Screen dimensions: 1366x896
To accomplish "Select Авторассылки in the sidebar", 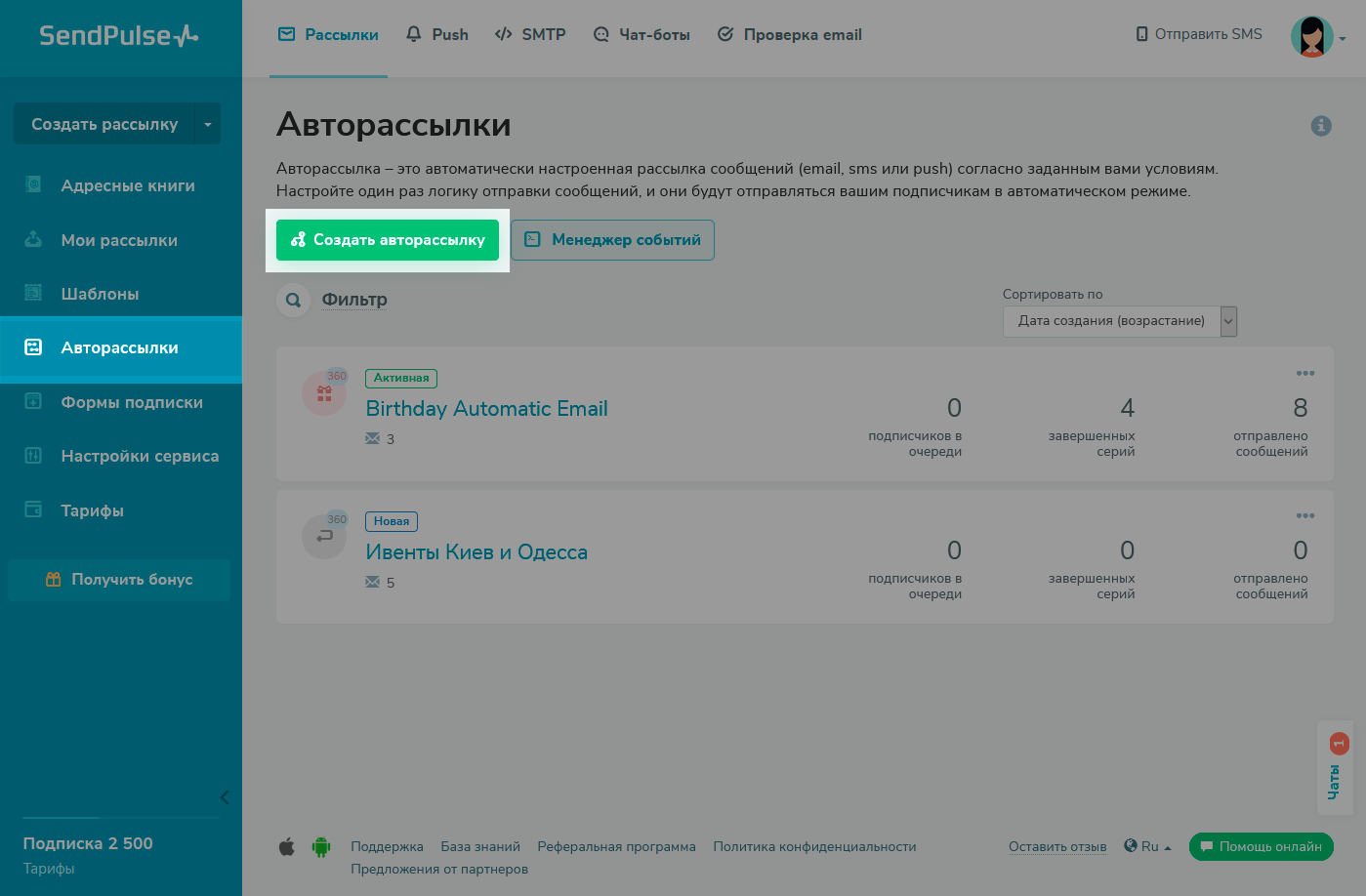I will (121, 347).
